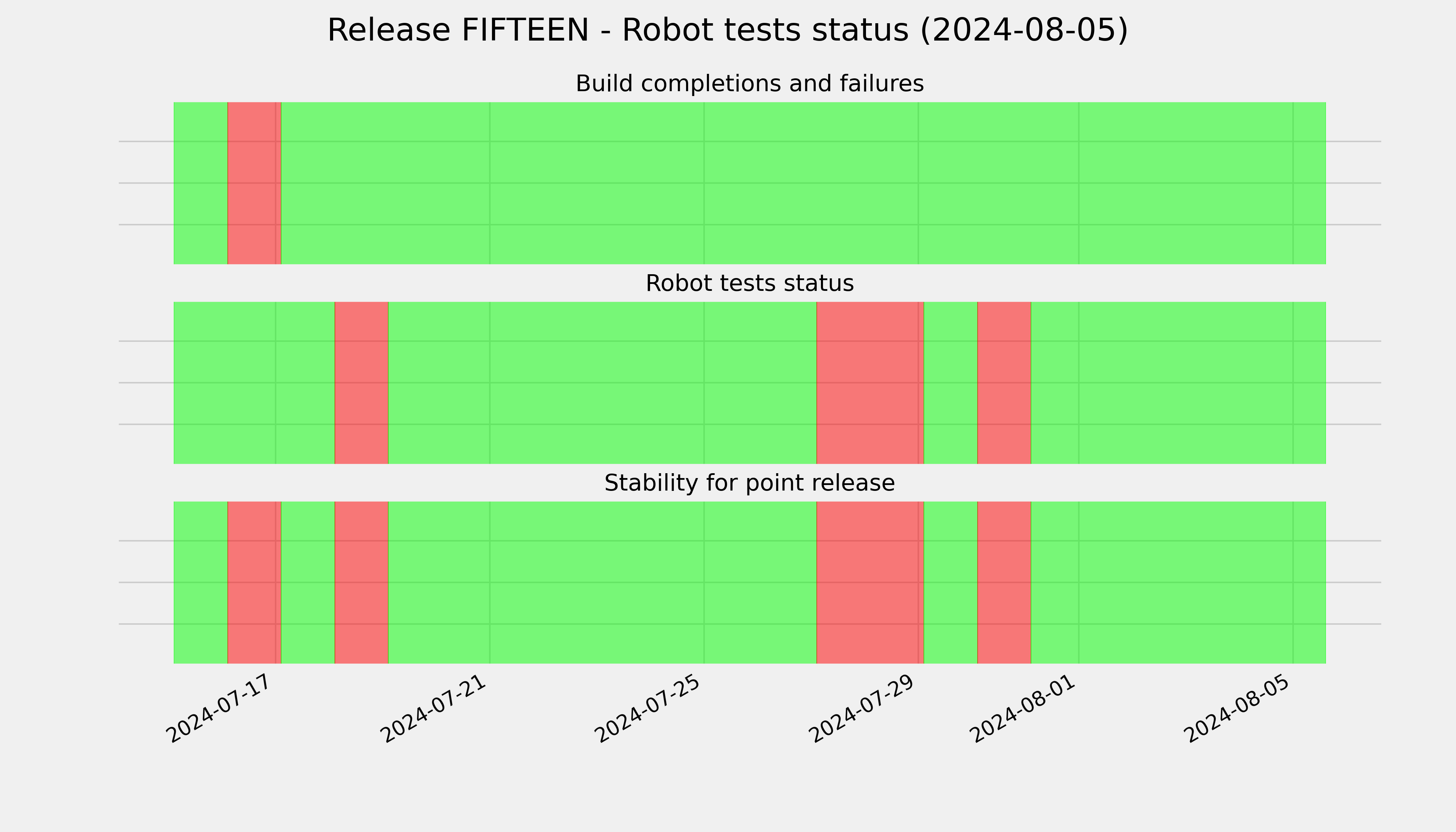This screenshot has height=832, width=1456.
Task: Click the 'Build completions and failures' subplot title
Action: (x=750, y=84)
